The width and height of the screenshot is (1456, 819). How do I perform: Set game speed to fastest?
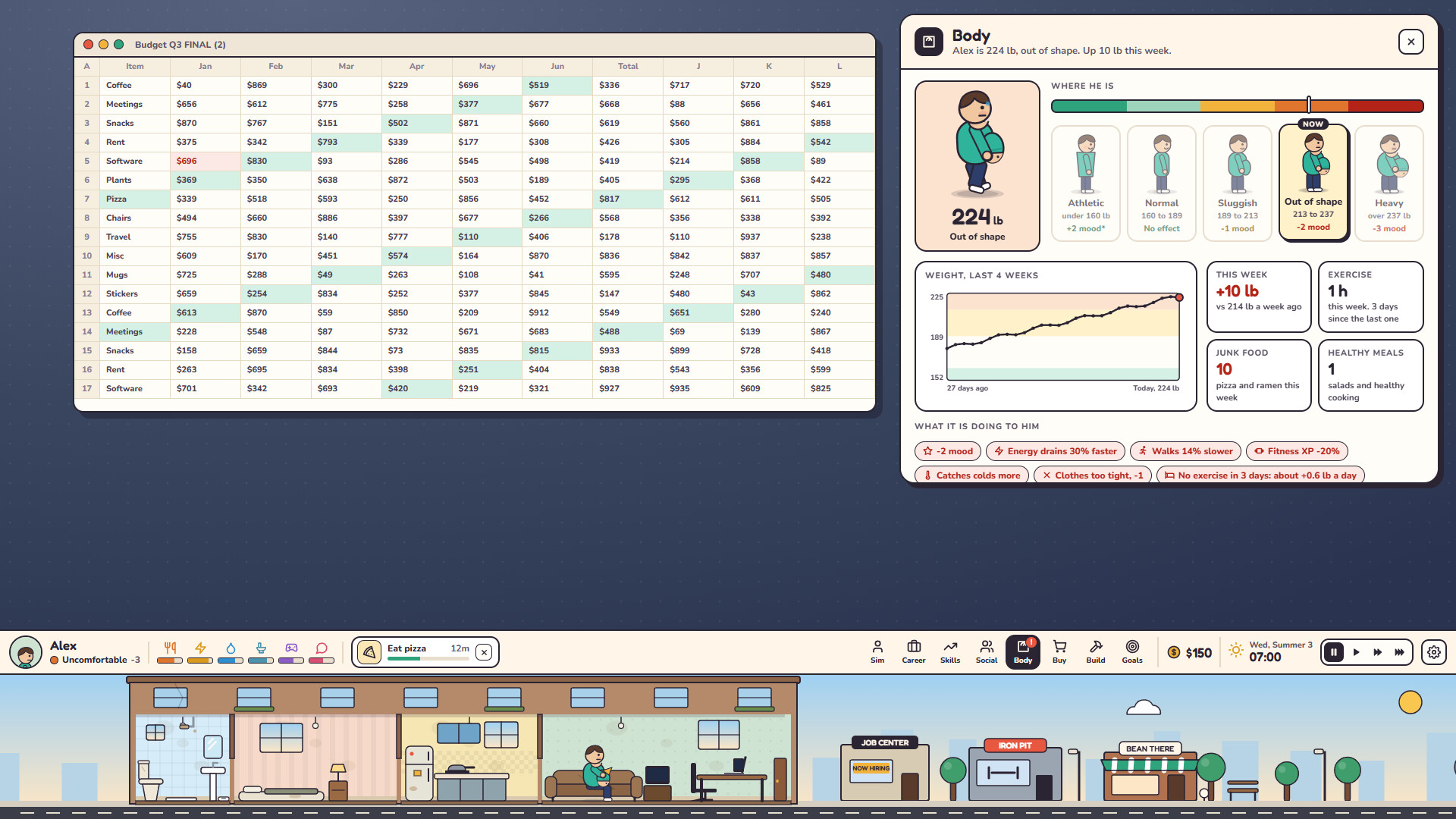point(1399,652)
